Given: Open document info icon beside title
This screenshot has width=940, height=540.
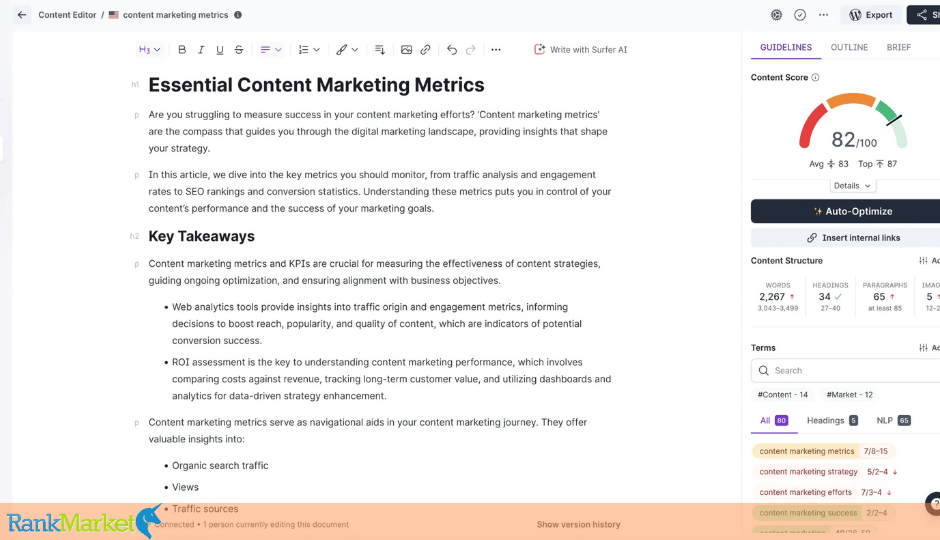Looking at the screenshot, I should pos(238,15).
